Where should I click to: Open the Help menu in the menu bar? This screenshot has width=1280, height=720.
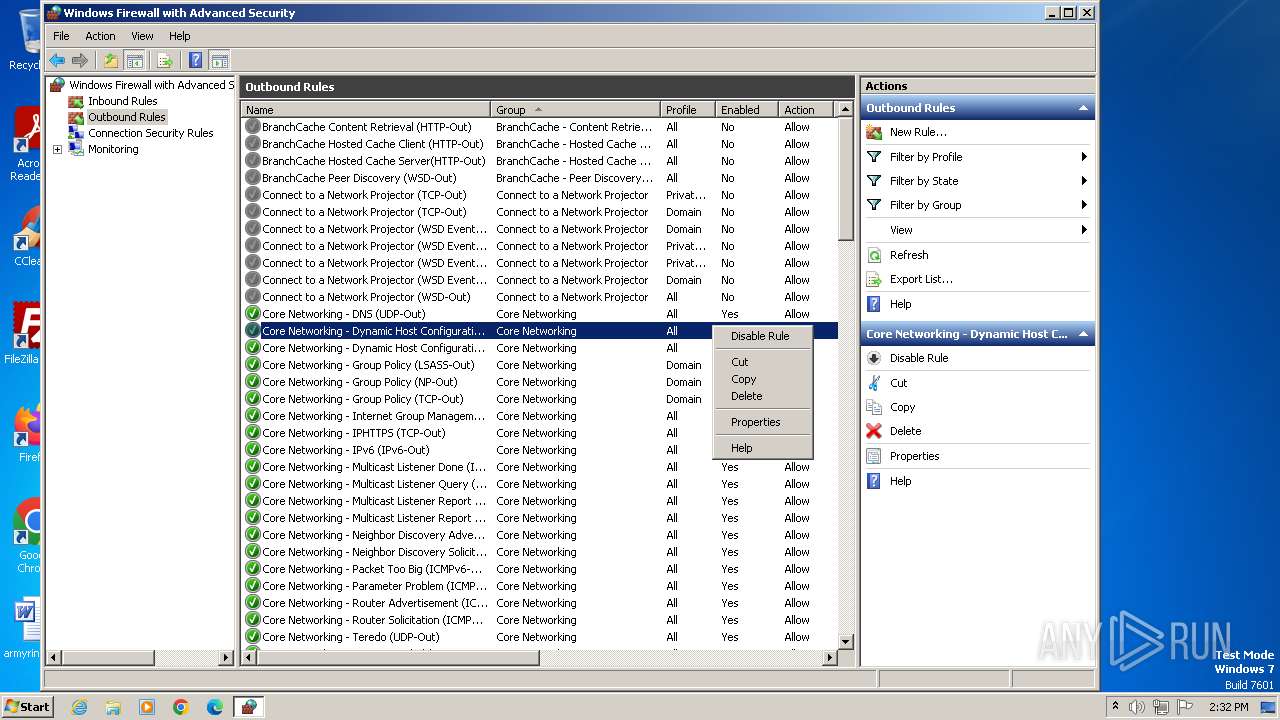tap(179, 36)
